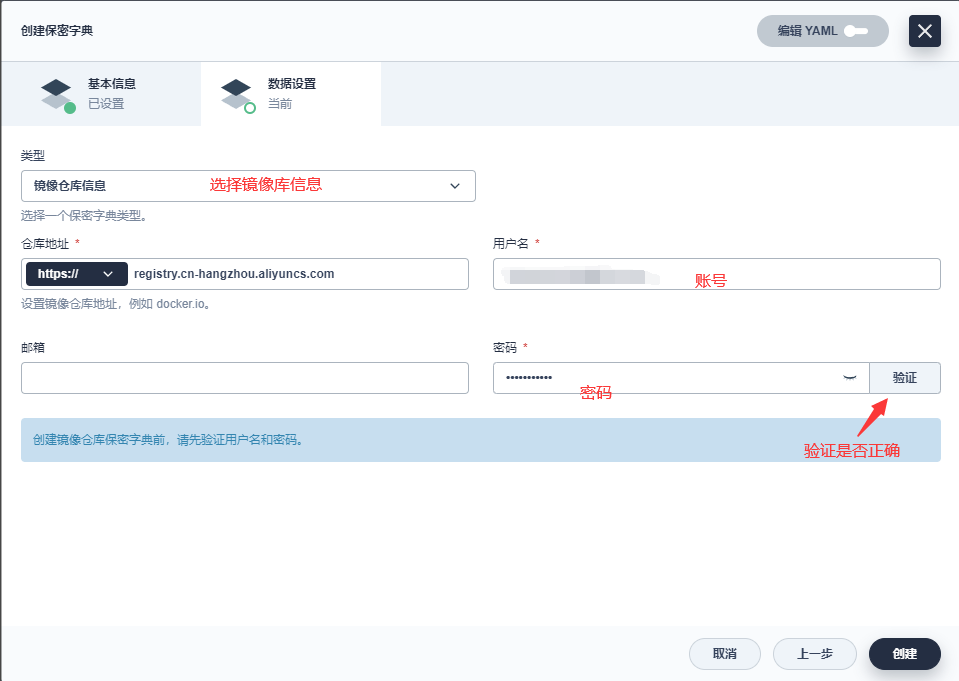Click green completed dot on 基本信息 step
Viewport: 959px width, 681px height.
click(x=70, y=108)
